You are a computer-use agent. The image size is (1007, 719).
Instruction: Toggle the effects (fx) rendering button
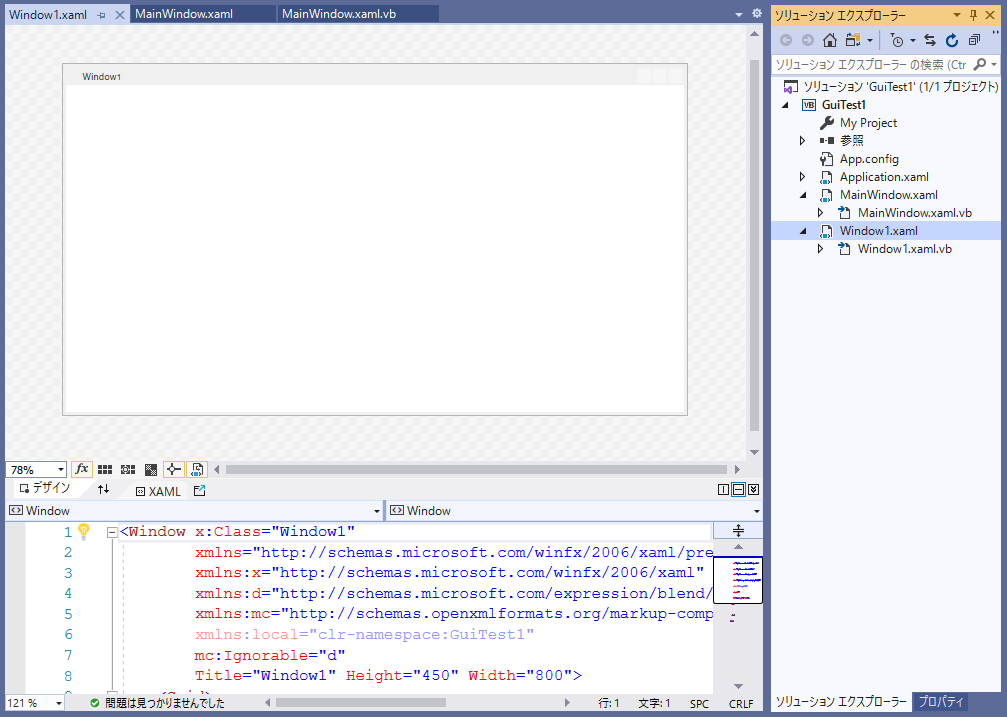pos(82,469)
